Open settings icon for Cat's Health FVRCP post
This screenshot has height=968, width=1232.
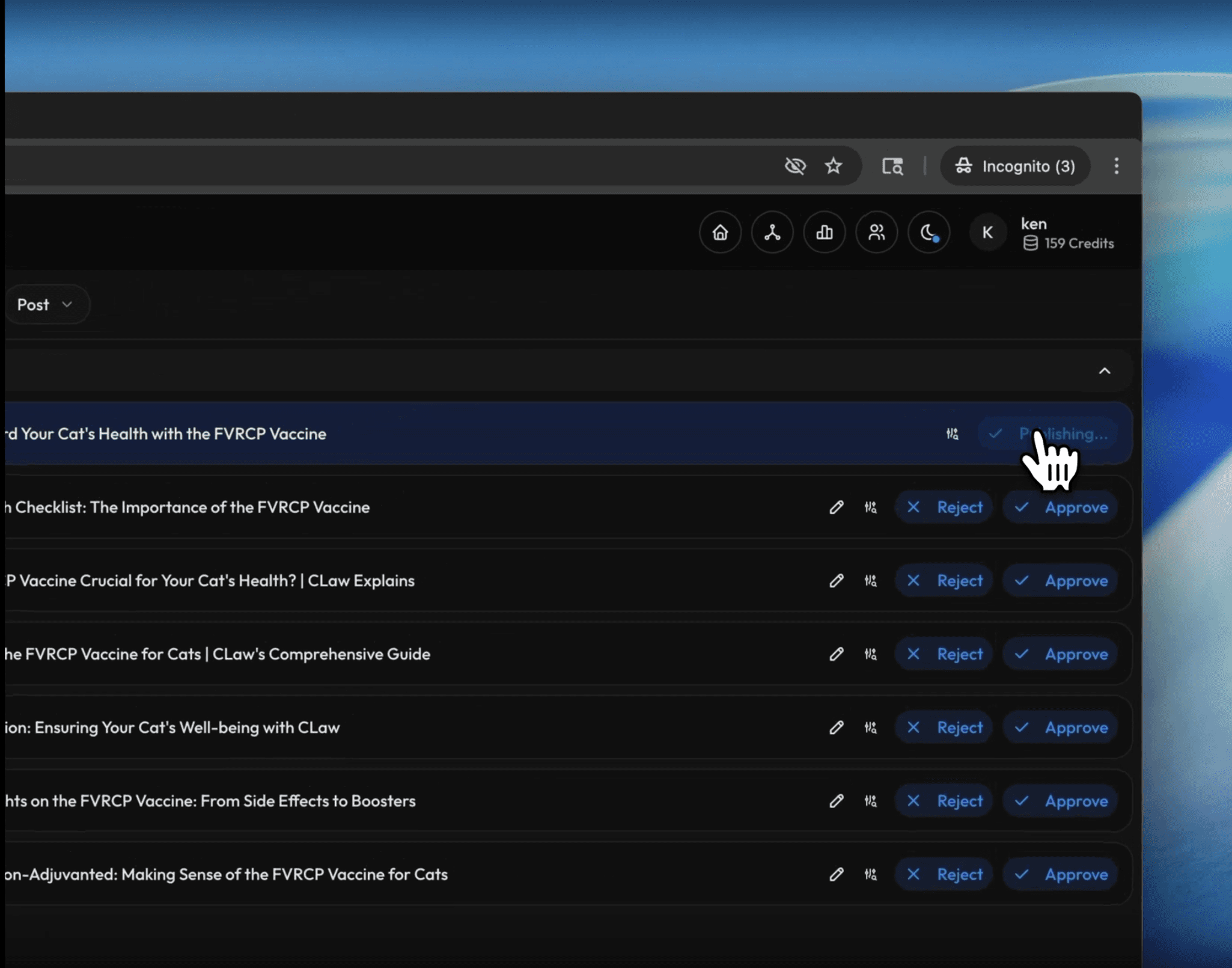[952, 433]
